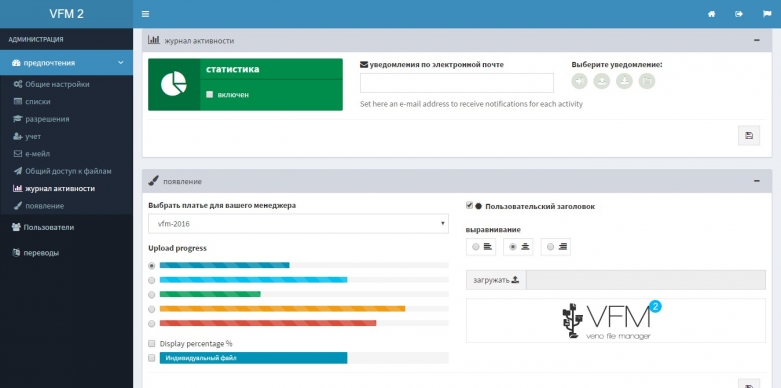781x388 pixels.
Task: Choose the red upload progress bar style
Action: click(151, 323)
